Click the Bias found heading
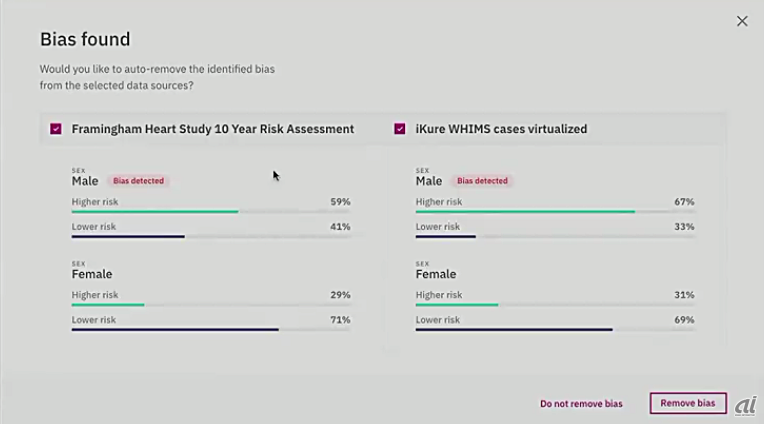This screenshot has height=424, width=764. point(85,40)
